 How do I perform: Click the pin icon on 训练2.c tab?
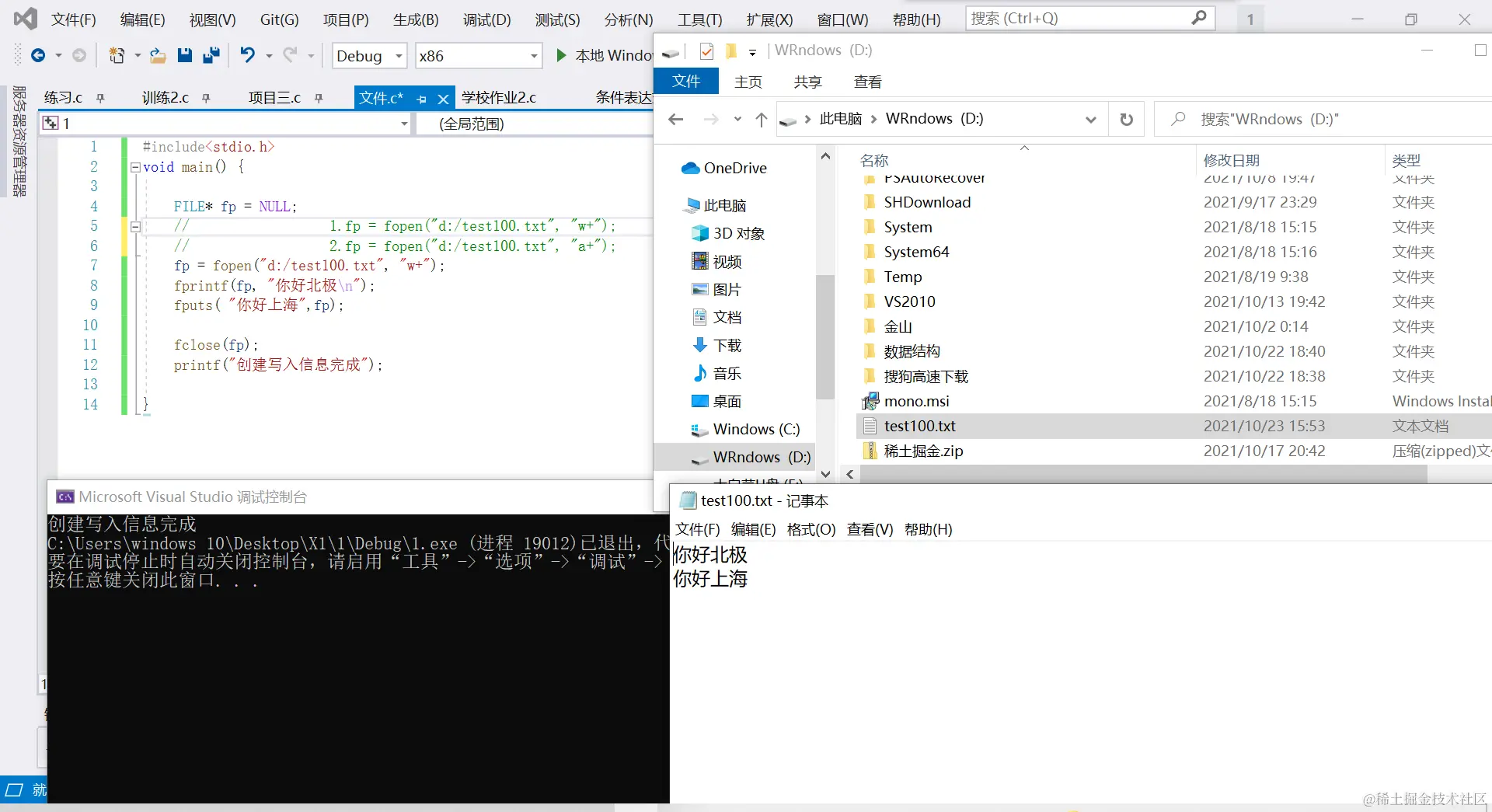click(206, 98)
